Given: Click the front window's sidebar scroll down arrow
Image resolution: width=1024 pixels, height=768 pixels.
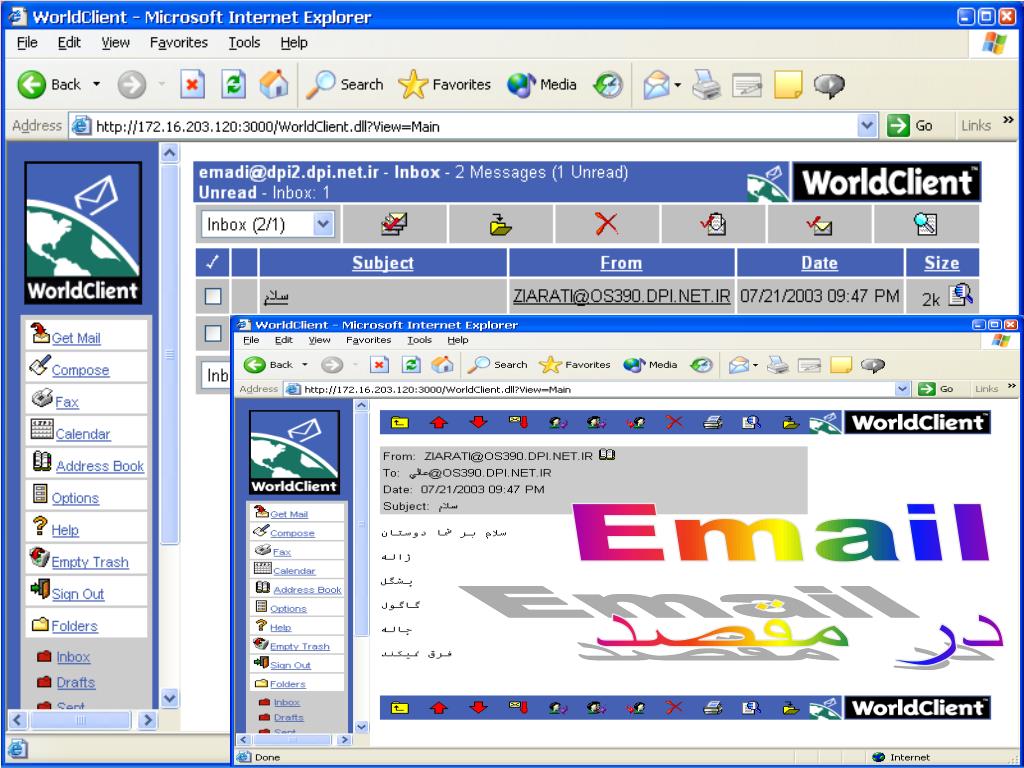Looking at the screenshot, I should [x=362, y=726].
